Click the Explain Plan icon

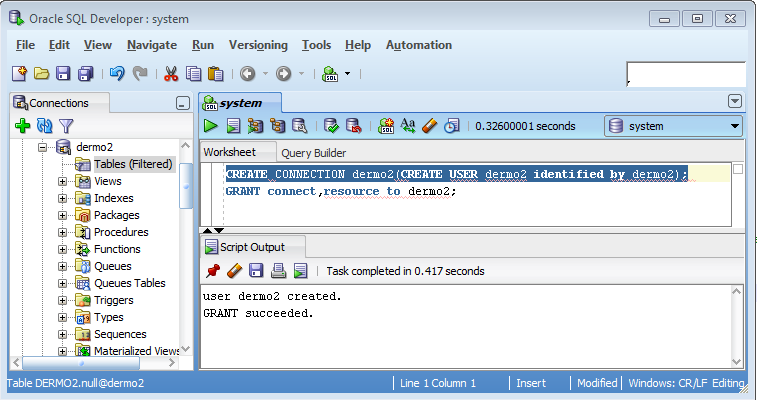point(255,126)
